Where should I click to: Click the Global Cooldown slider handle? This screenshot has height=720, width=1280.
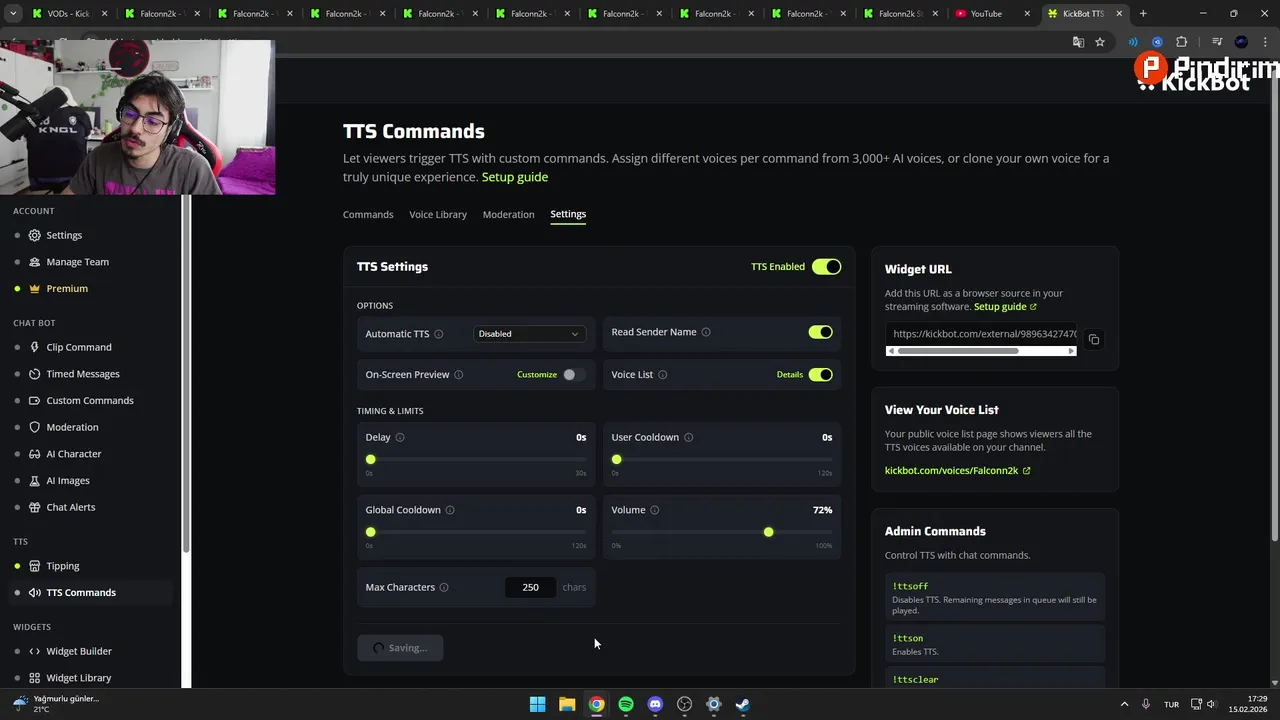coord(371,532)
